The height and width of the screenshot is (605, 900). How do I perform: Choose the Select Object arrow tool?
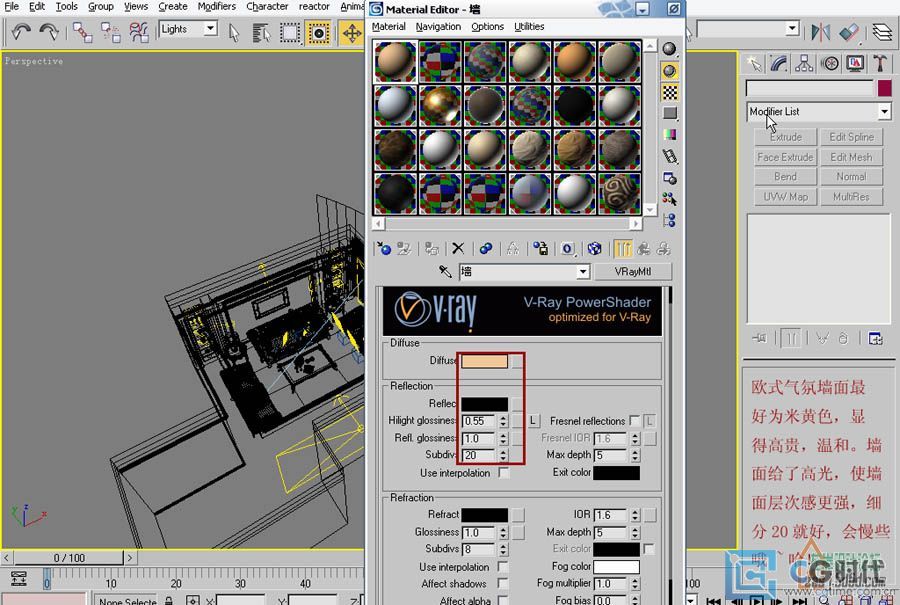tap(234, 32)
